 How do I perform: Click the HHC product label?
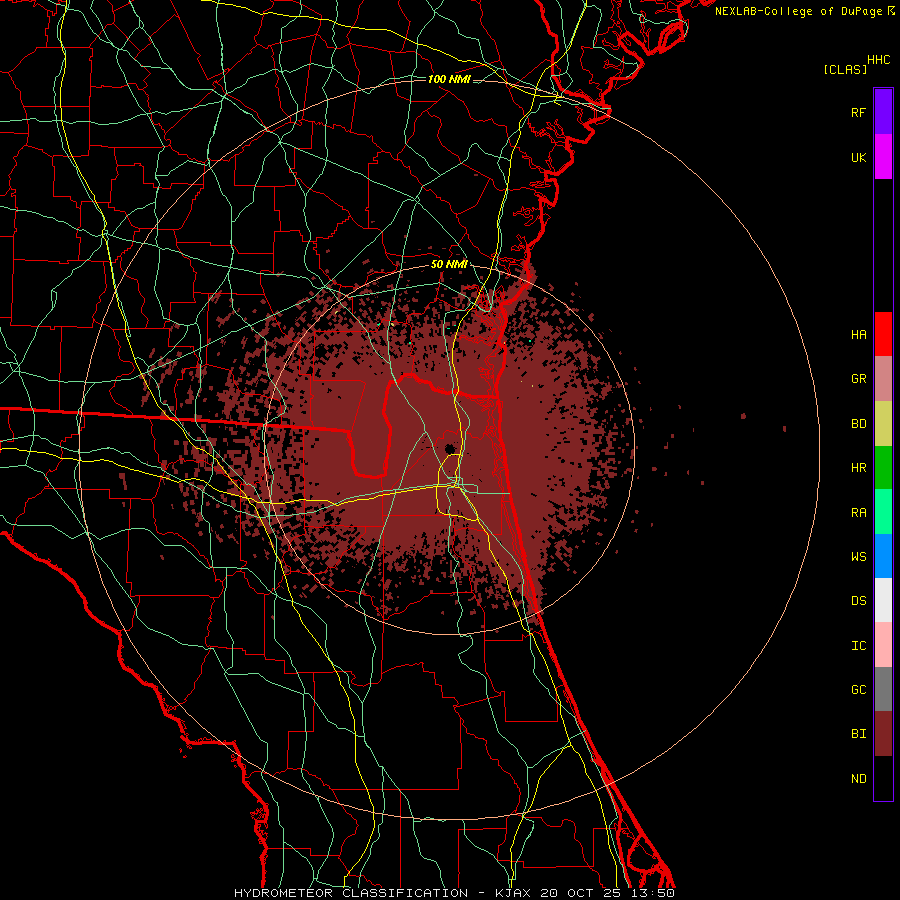tap(878, 60)
